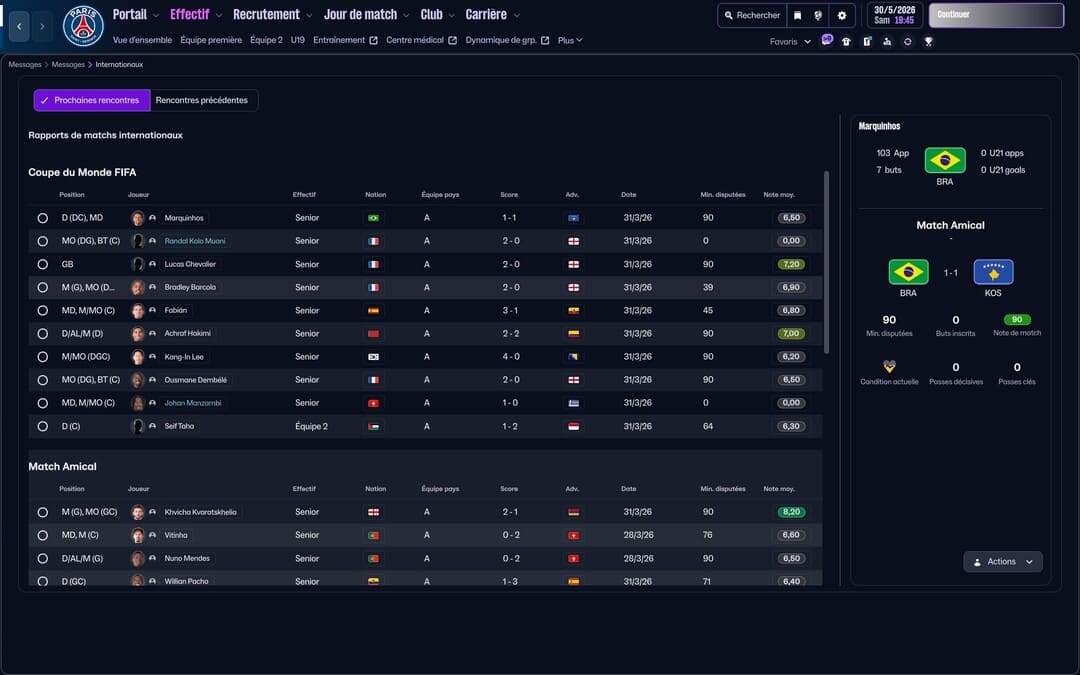1080x675 pixels.
Task: Select the radio button for Khvicha Kvaratskhelia
Action: [x=42, y=512]
